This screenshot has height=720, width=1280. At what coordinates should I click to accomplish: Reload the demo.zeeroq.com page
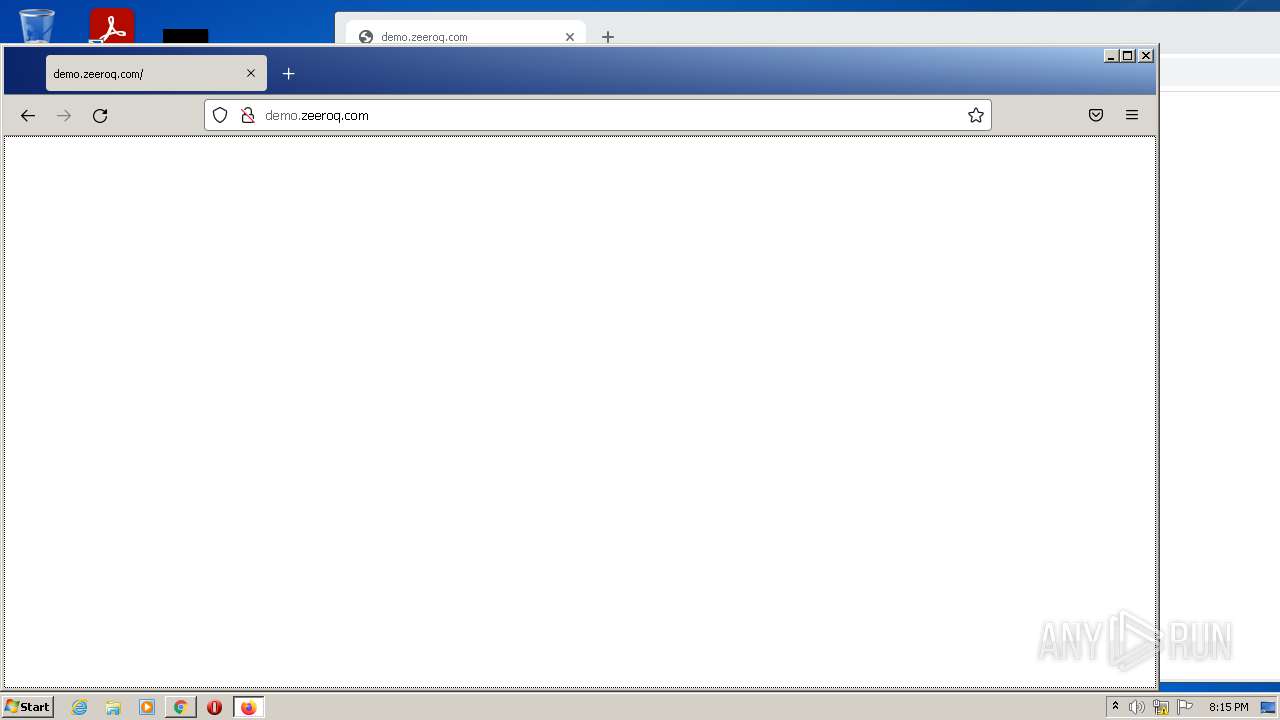pos(100,116)
